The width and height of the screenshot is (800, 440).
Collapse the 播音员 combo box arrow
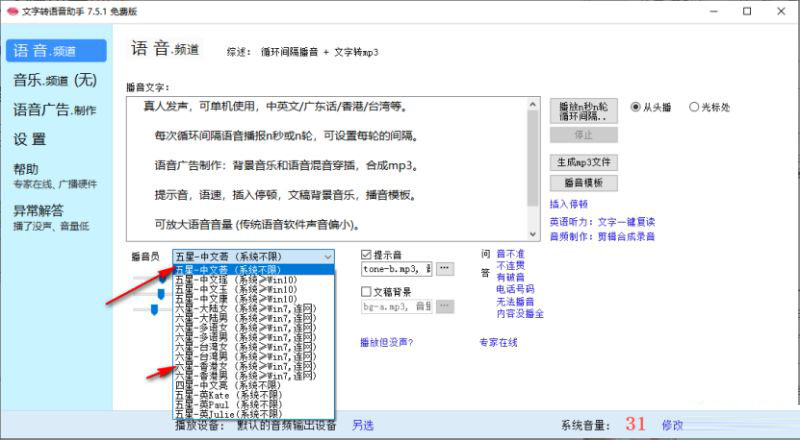click(x=328, y=257)
